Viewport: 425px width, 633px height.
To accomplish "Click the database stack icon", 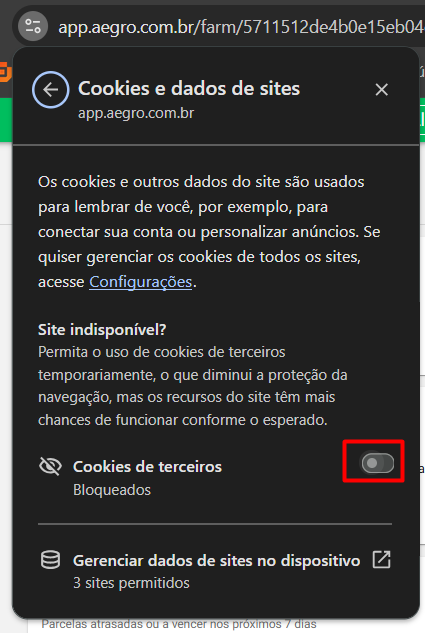I will click(50, 560).
